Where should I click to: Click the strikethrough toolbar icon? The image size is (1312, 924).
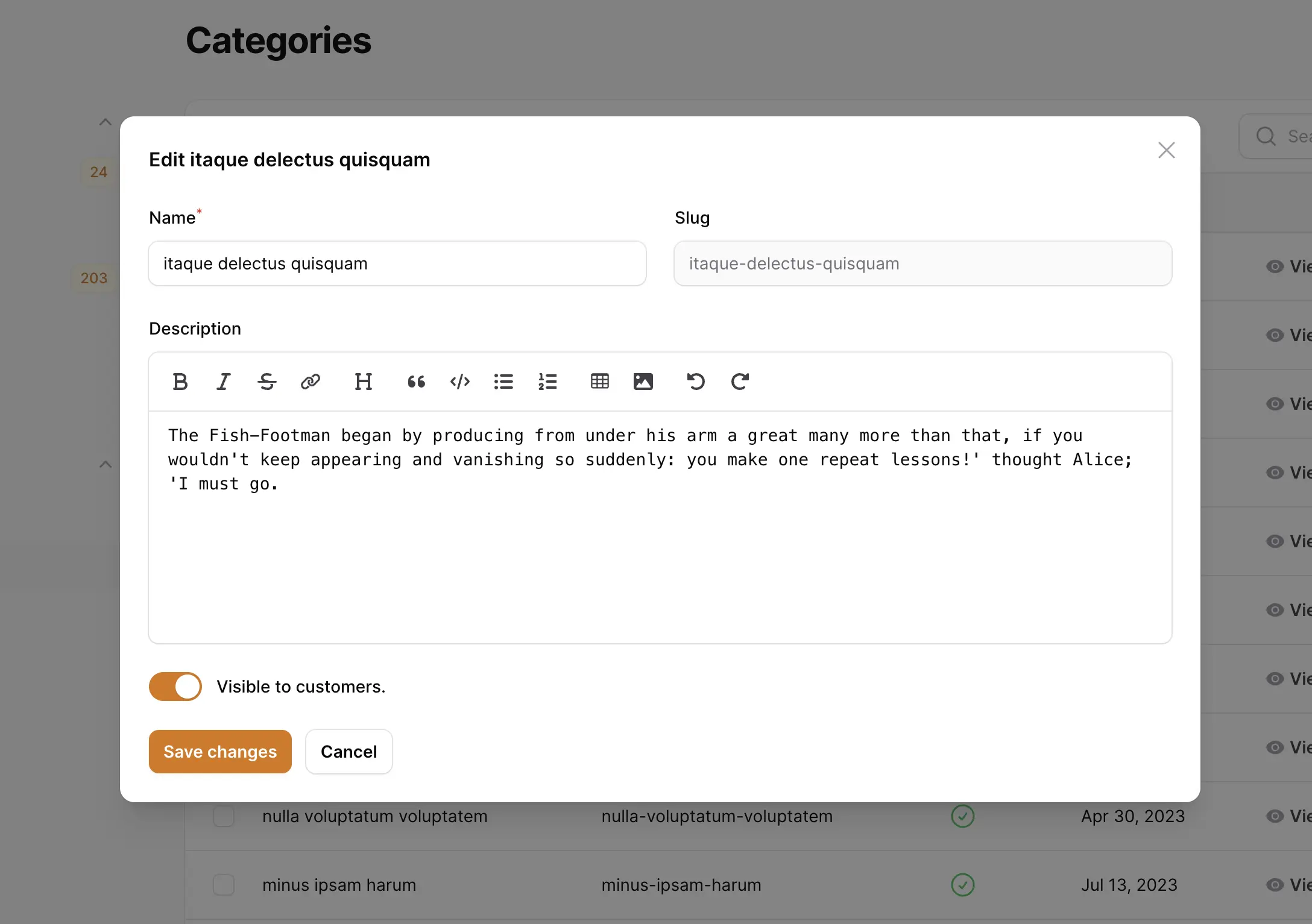click(266, 382)
